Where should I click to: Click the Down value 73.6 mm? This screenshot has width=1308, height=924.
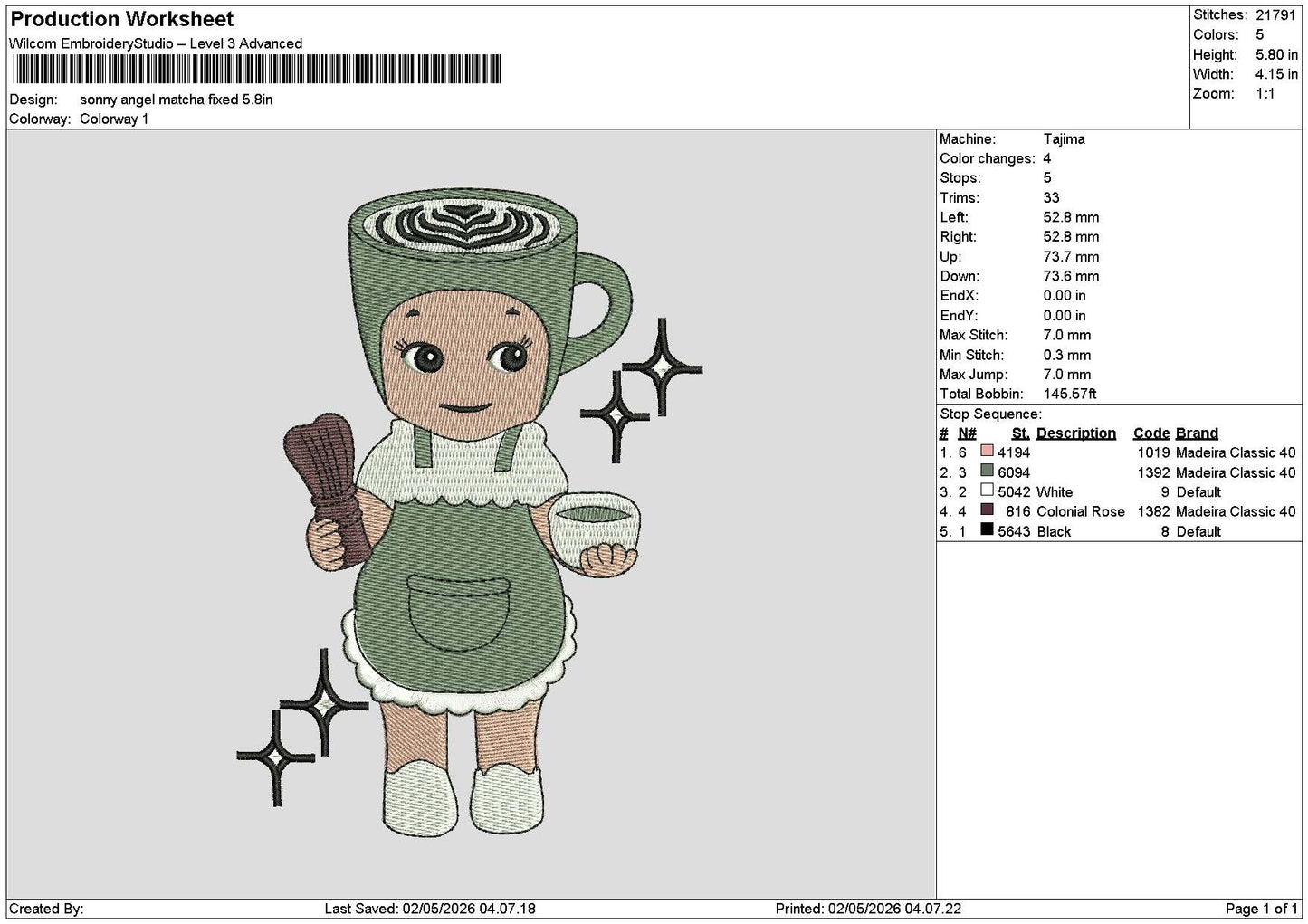point(1071,276)
